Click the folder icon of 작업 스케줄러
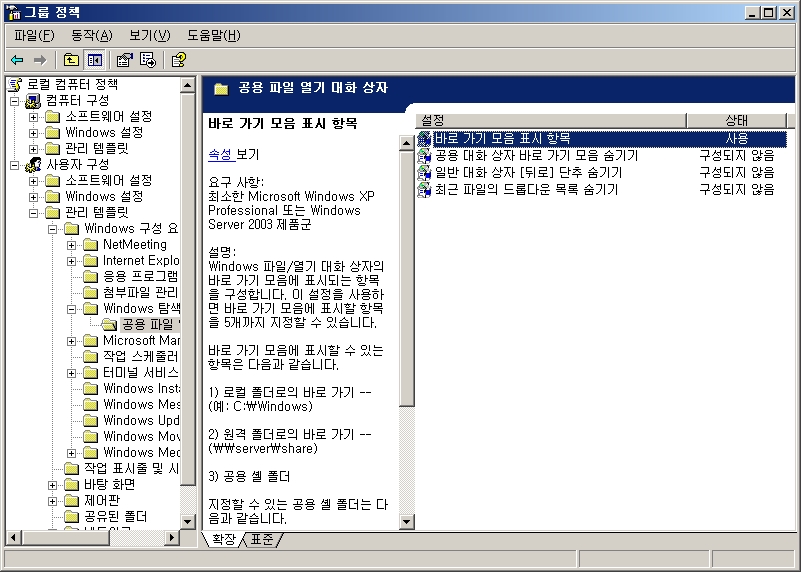 (90, 356)
